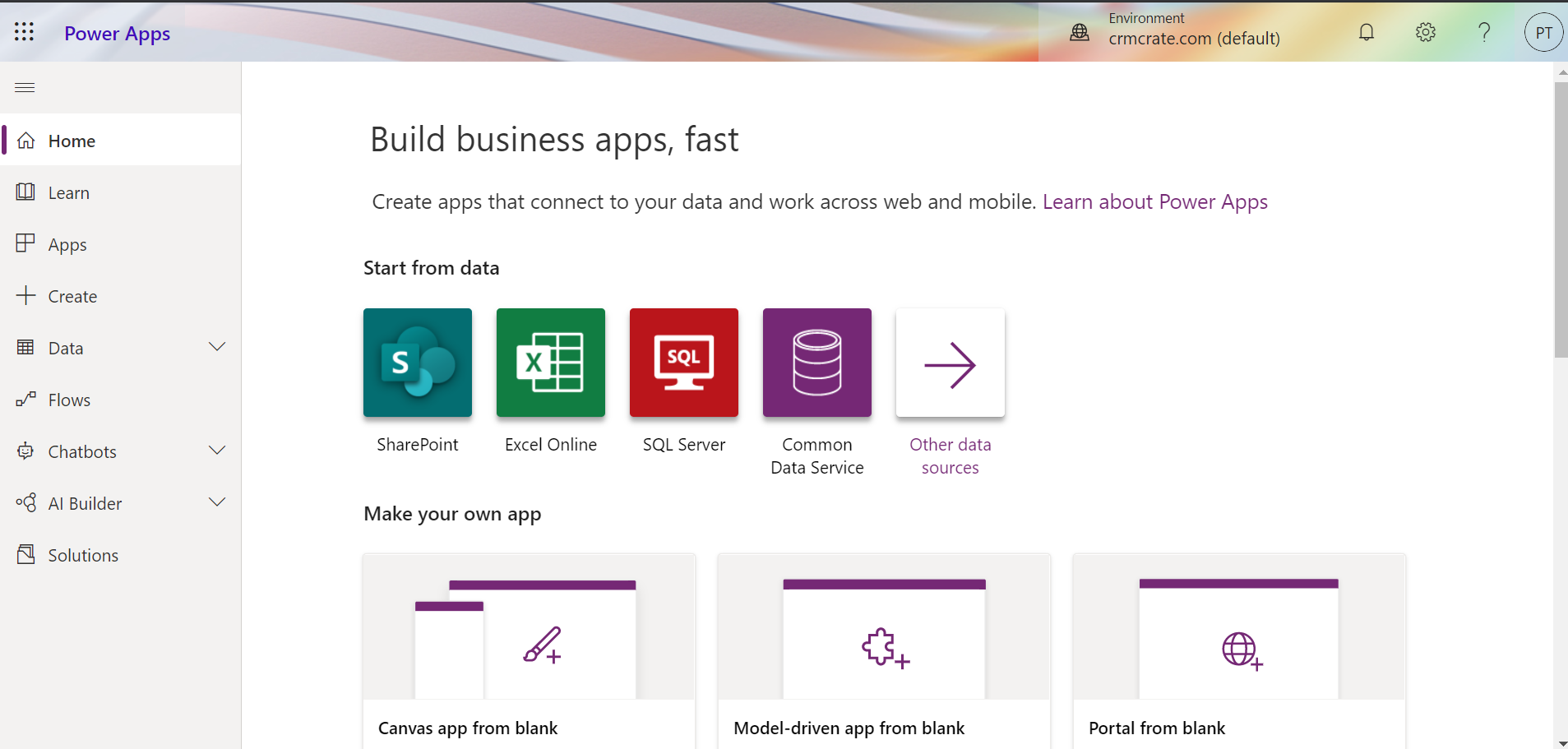Expand the AI Builder section

216,502
